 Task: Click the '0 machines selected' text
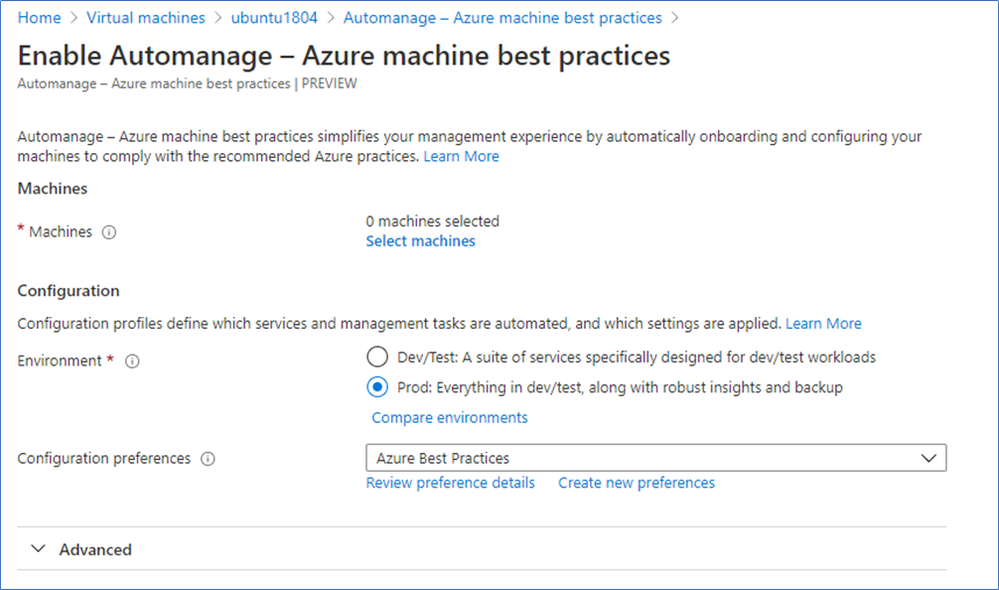[x=432, y=221]
